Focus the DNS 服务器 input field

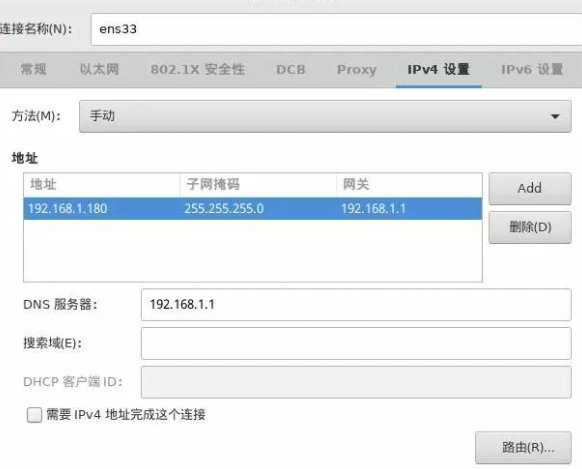[x=356, y=305]
